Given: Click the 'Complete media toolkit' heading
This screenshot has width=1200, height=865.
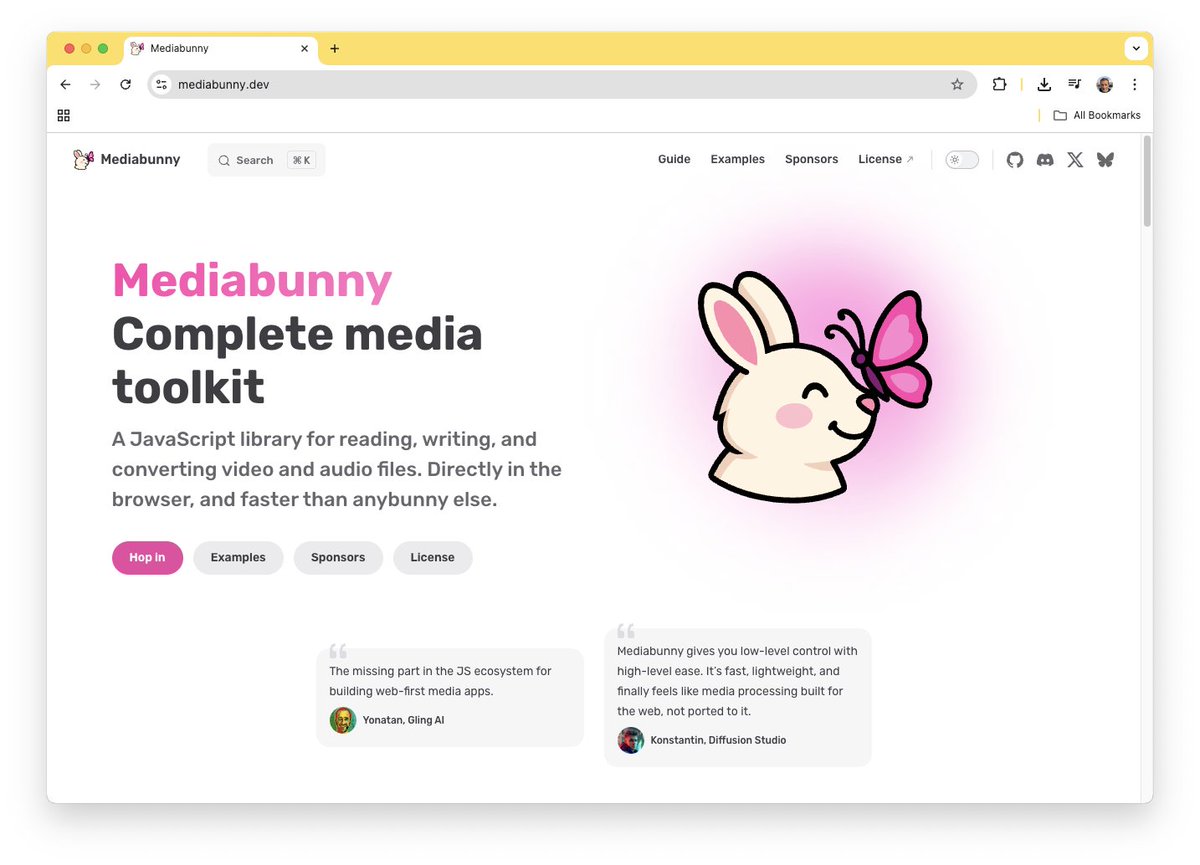Looking at the screenshot, I should pyautogui.click(x=297, y=360).
